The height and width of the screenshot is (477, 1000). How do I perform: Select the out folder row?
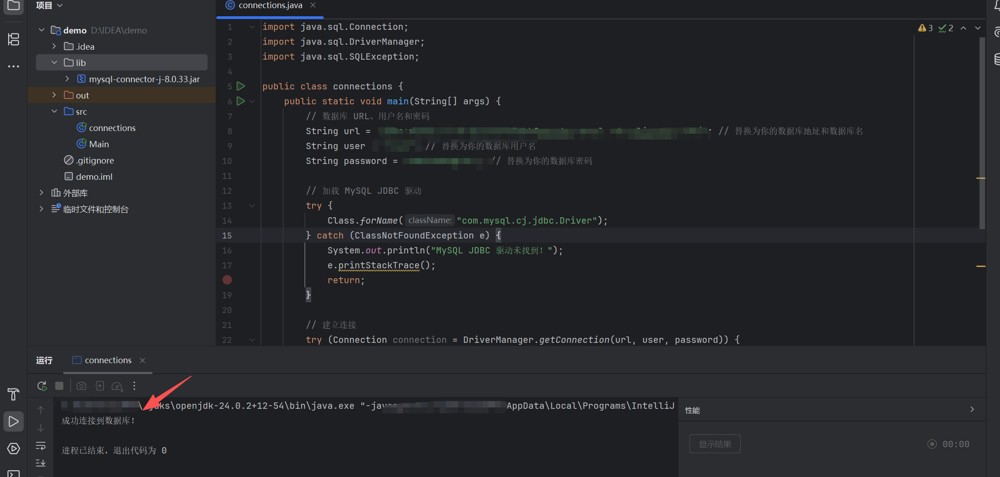[x=122, y=95]
